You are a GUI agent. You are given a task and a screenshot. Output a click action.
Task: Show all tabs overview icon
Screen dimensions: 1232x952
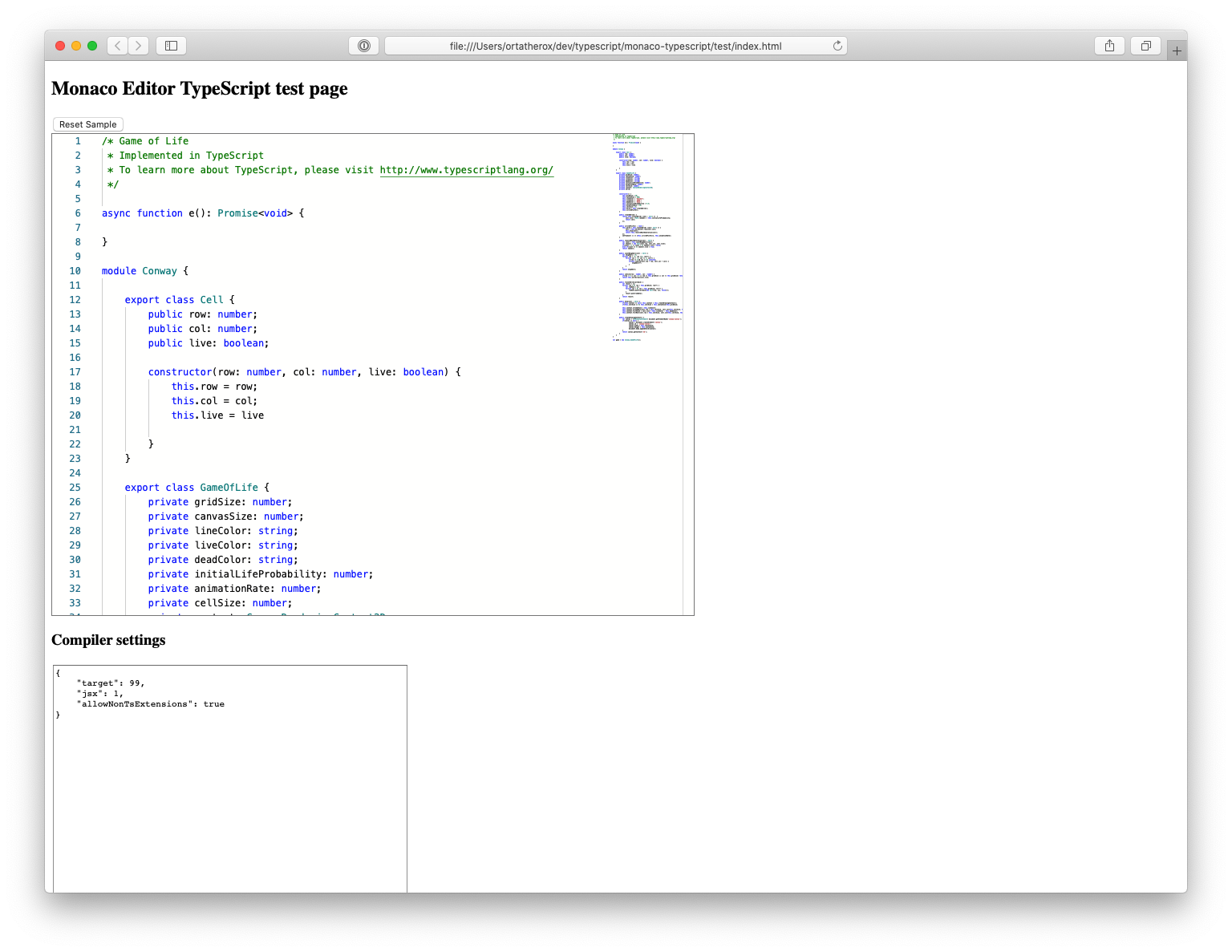pyautogui.click(x=1145, y=46)
